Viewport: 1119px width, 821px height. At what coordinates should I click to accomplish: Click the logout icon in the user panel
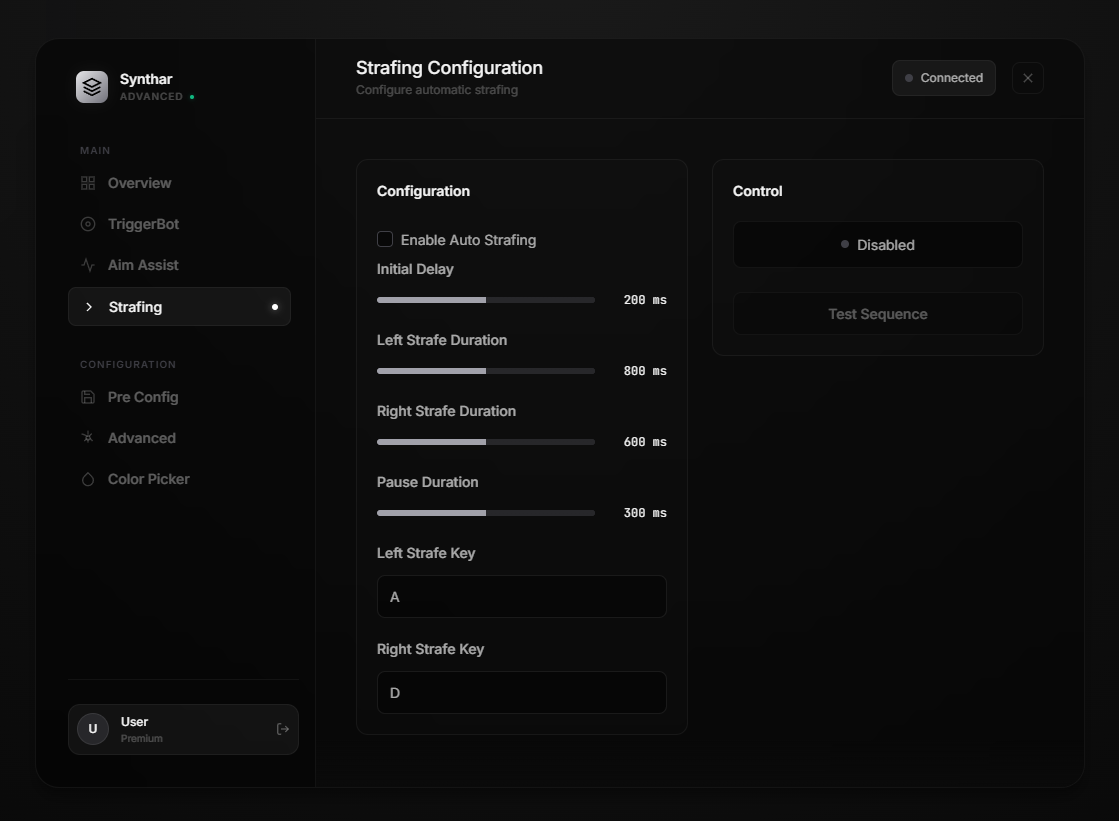(x=283, y=729)
